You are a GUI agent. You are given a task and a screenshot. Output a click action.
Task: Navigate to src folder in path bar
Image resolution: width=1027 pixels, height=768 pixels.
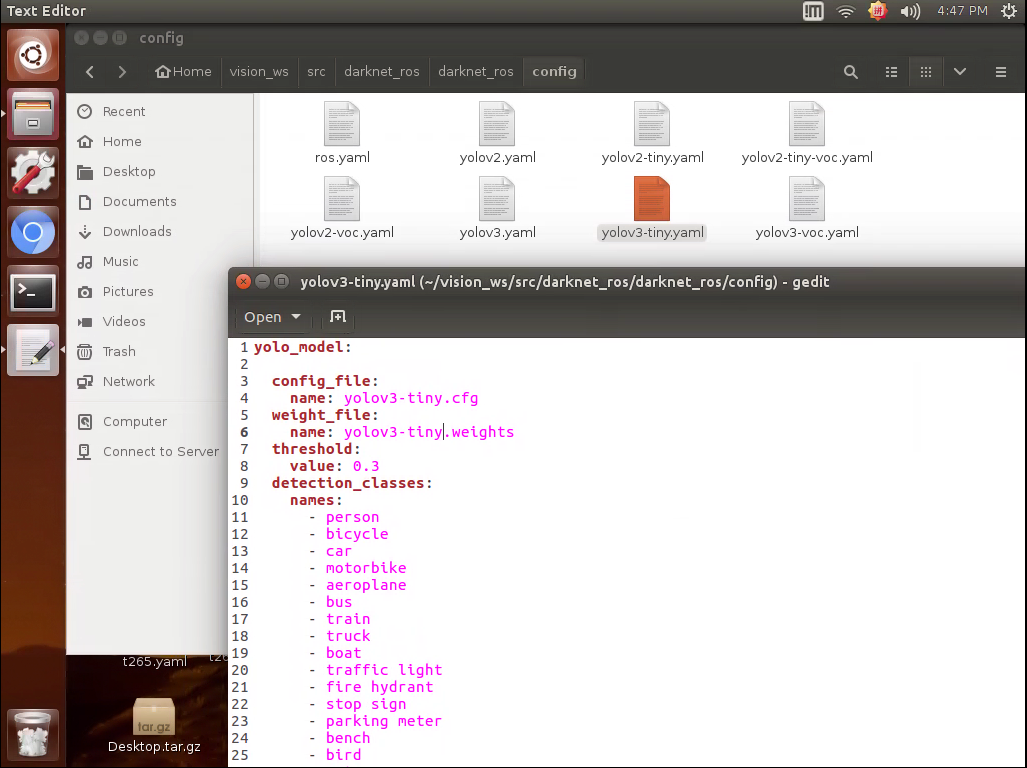(316, 71)
